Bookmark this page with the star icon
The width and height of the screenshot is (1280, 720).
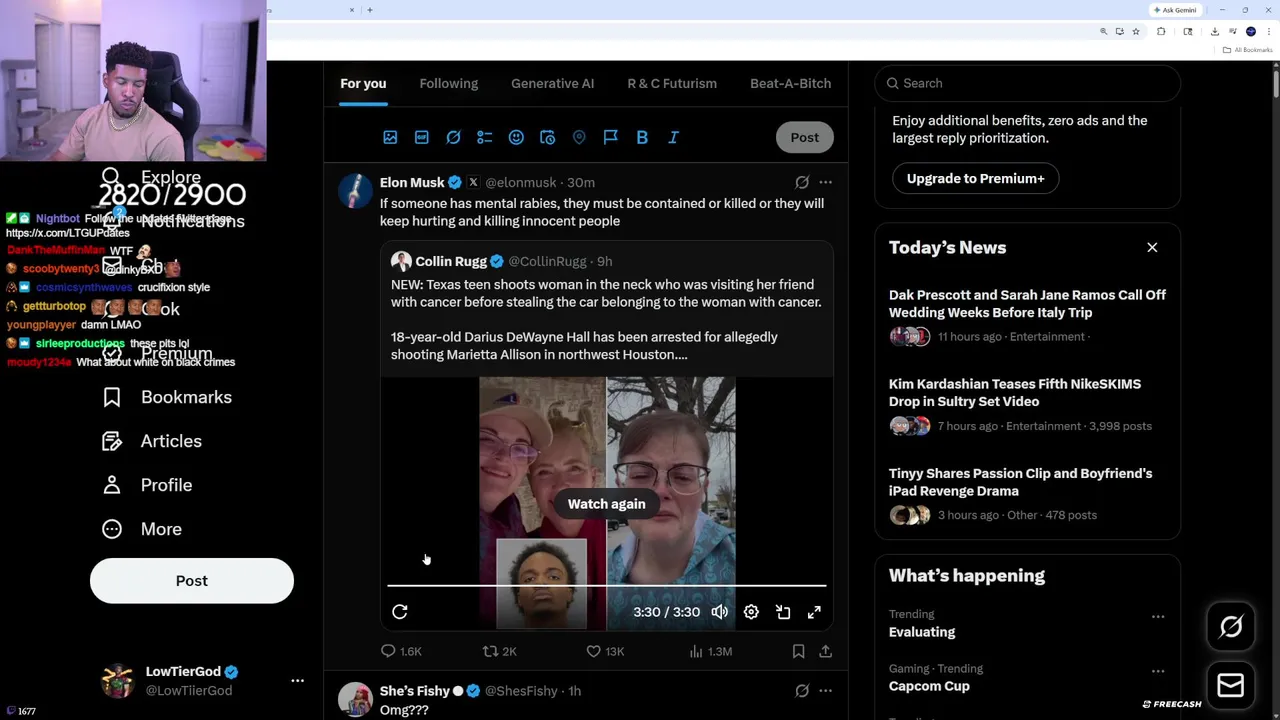1135,31
